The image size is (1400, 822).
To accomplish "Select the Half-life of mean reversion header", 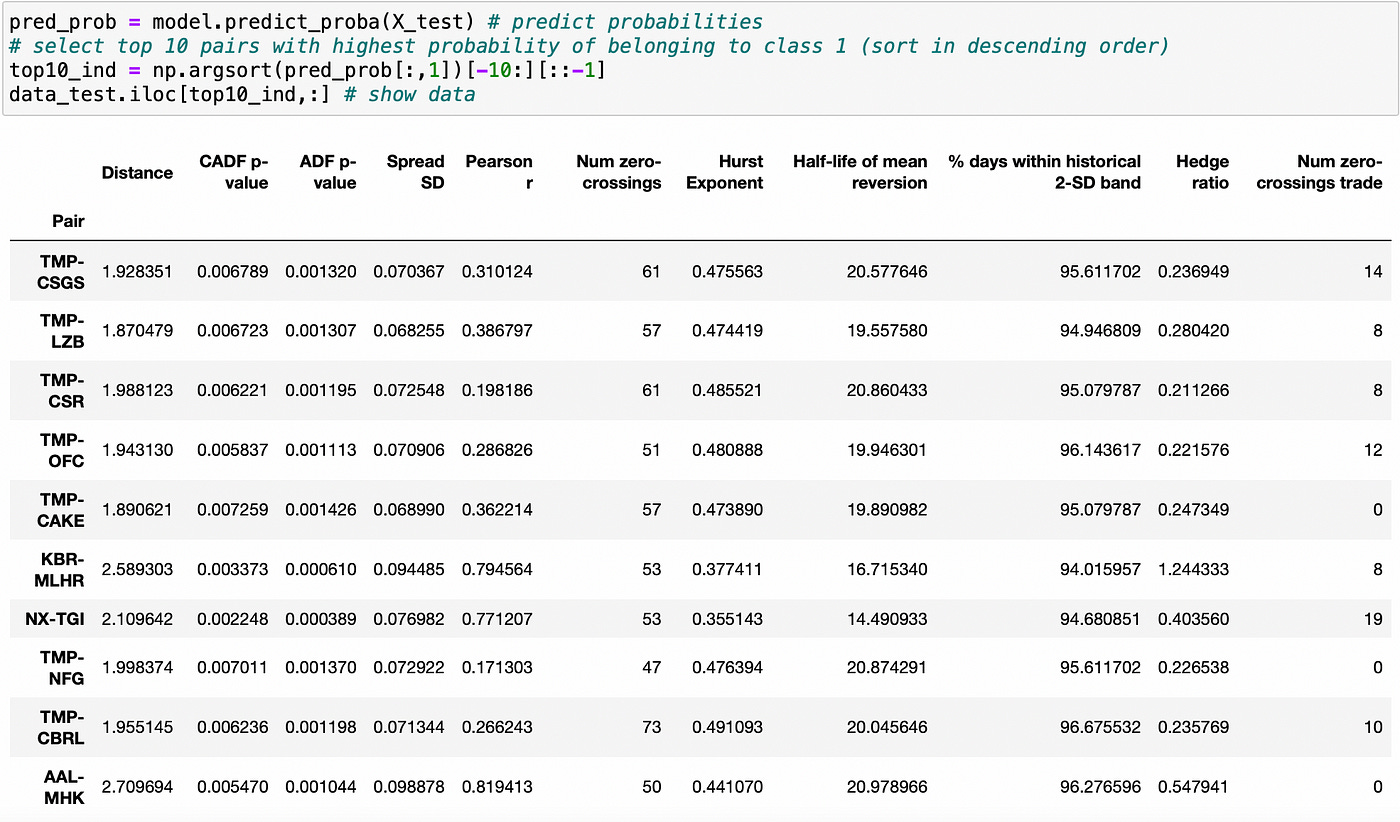I will point(860,172).
